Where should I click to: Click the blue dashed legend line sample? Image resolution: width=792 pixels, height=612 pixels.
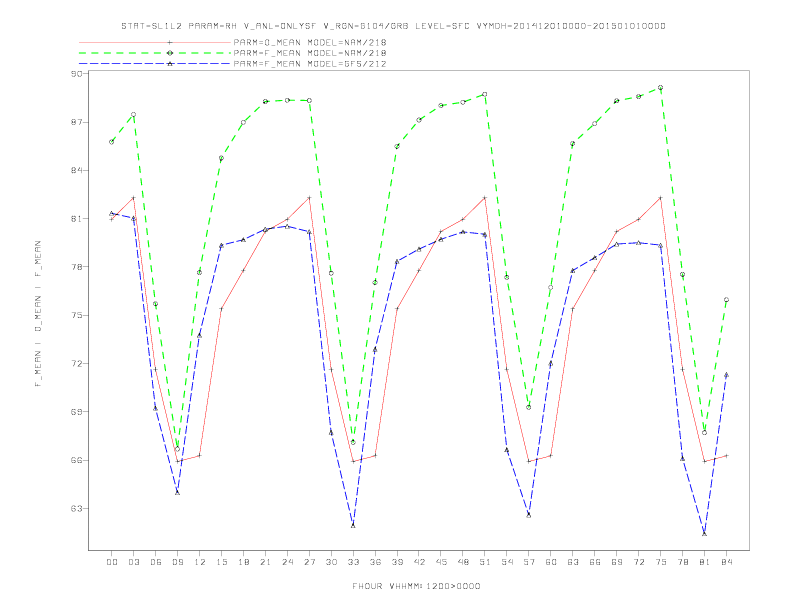[x=155, y=64]
